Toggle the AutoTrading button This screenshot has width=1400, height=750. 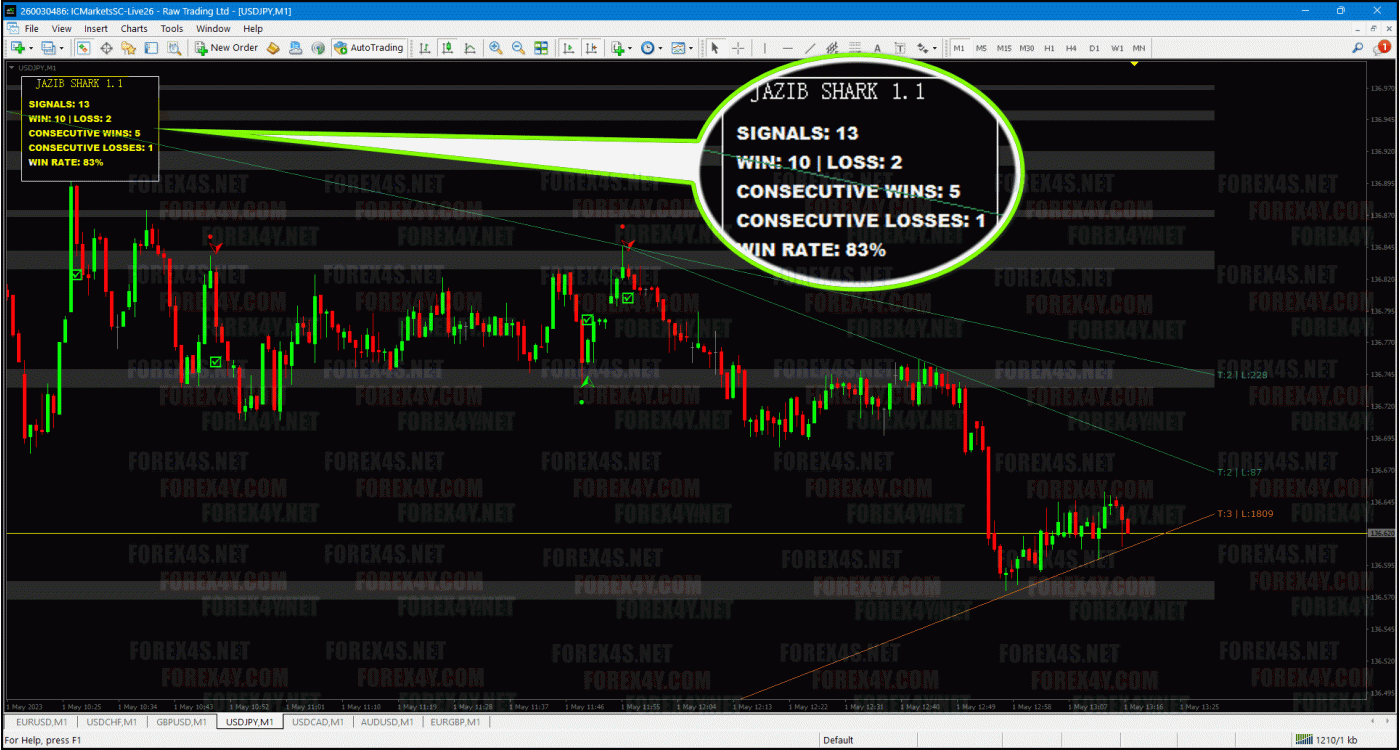click(368, 48)
